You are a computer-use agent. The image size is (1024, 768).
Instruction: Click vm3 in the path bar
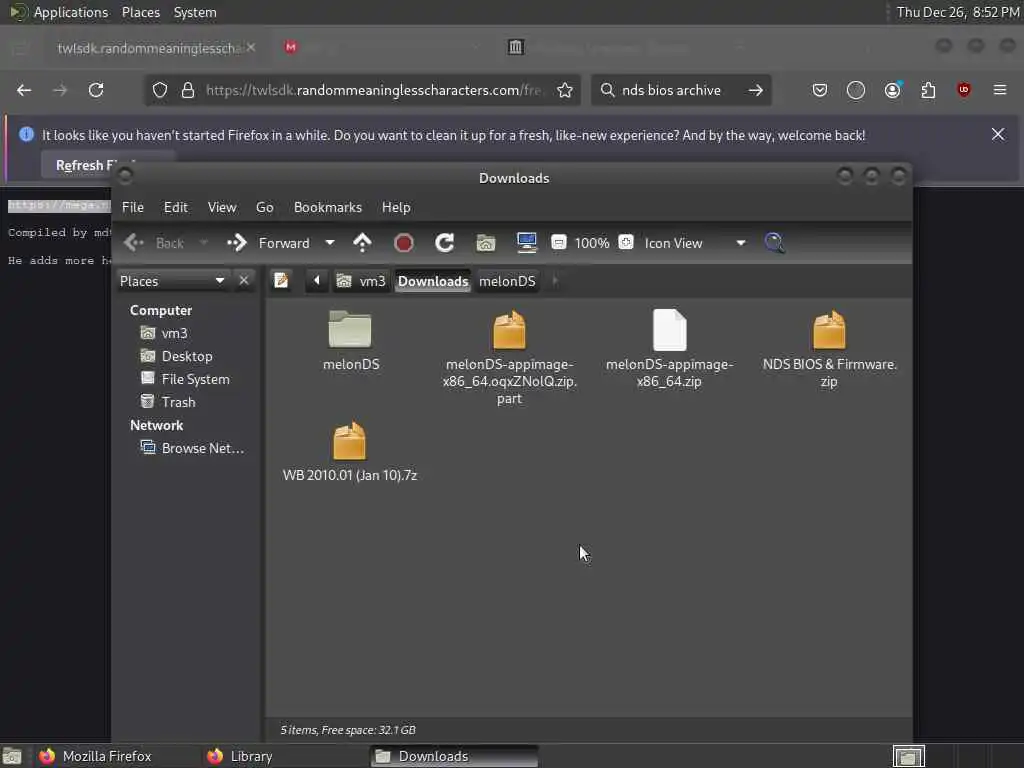pyautogui.click(x=362, y=281)
